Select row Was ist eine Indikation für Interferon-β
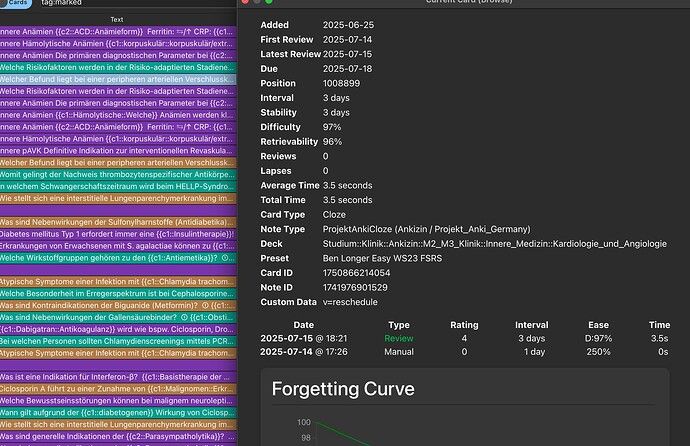 click(x=118, y=377)
